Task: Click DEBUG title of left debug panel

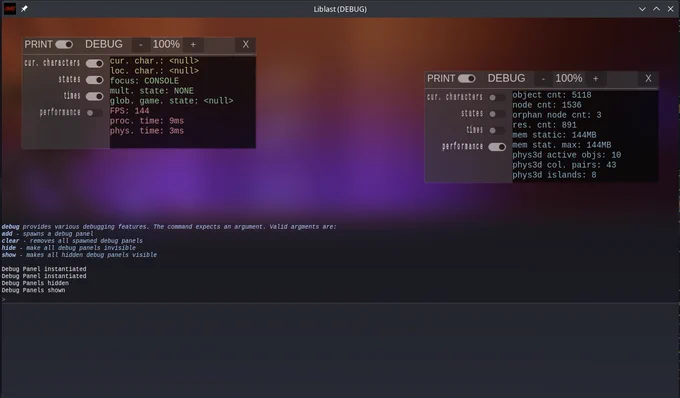Action: [104, 44]
